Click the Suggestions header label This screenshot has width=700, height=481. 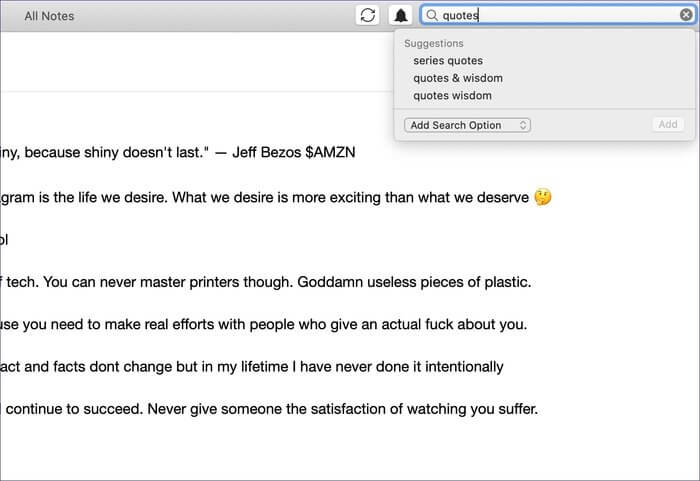(433, 43)
